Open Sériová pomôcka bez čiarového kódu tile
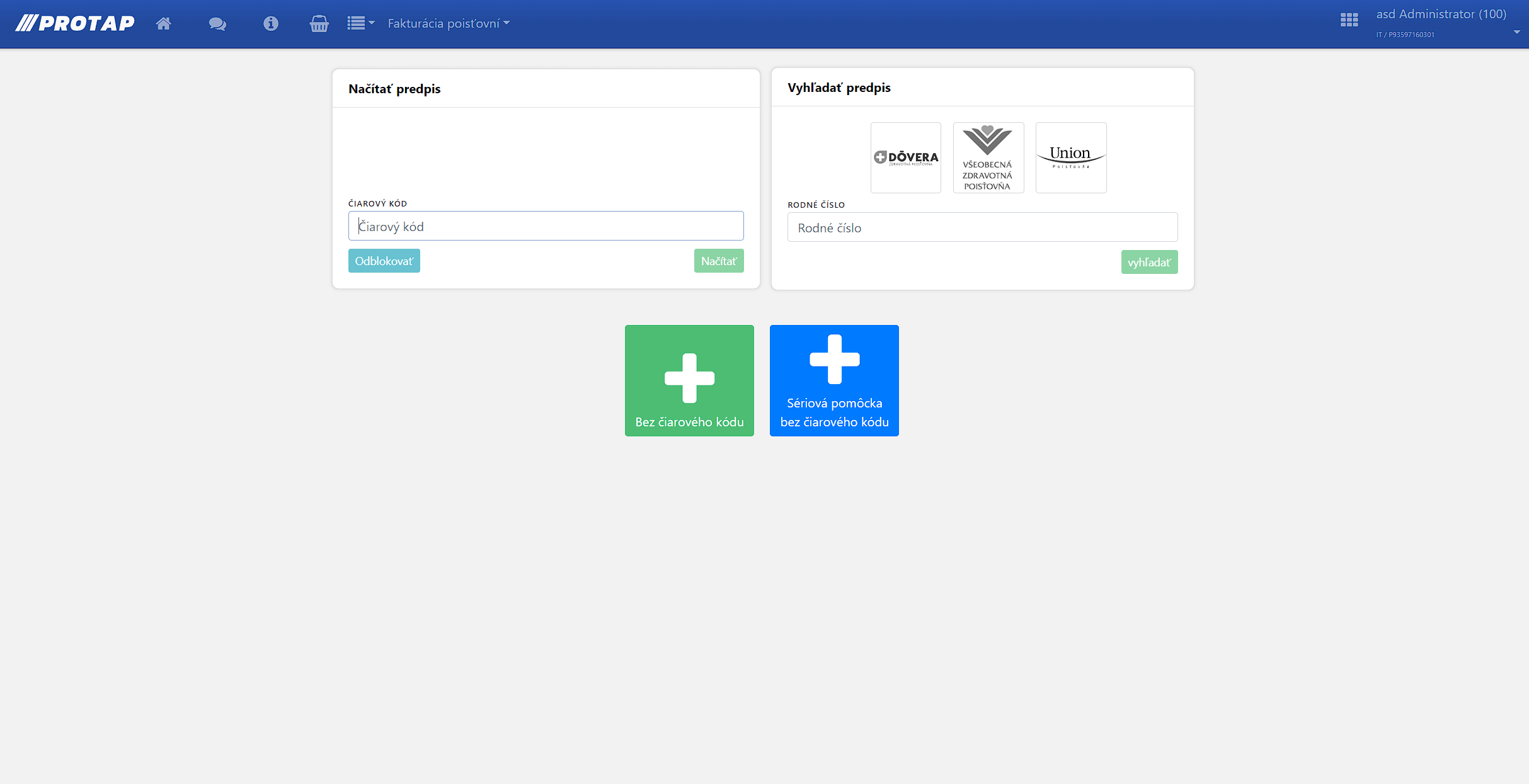 (x=833, y=380)
